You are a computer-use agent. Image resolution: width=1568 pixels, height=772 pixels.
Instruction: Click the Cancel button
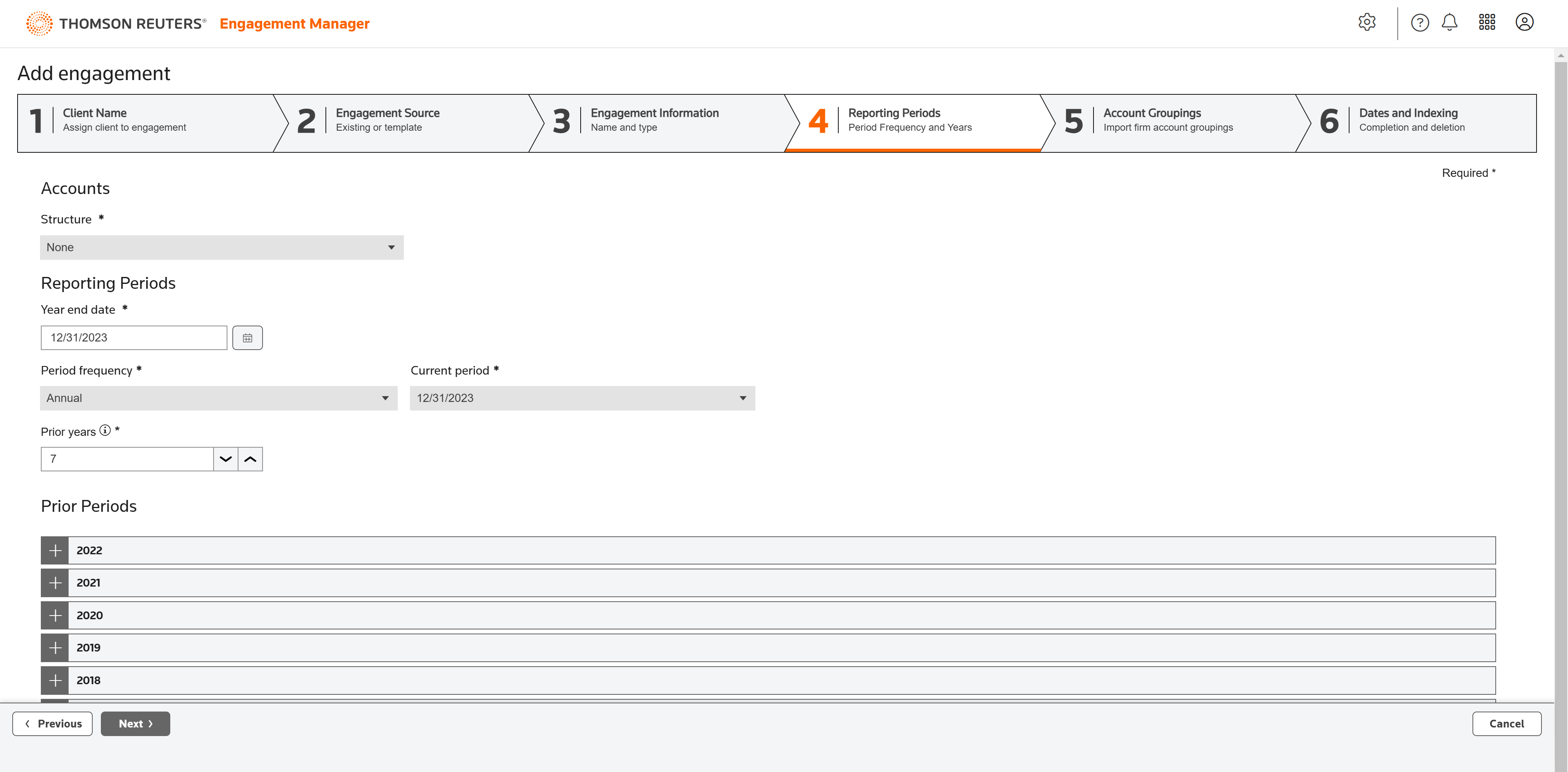click(x=1506, y=723)
